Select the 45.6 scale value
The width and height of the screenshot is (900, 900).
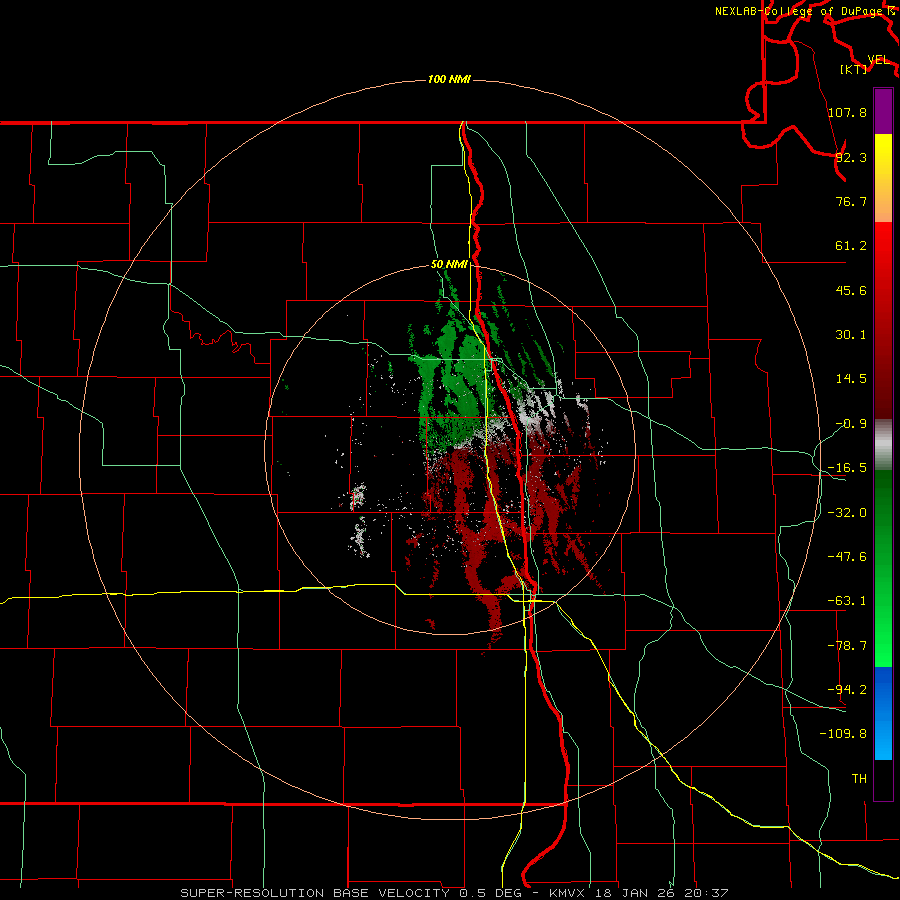(x=851, y=290)
